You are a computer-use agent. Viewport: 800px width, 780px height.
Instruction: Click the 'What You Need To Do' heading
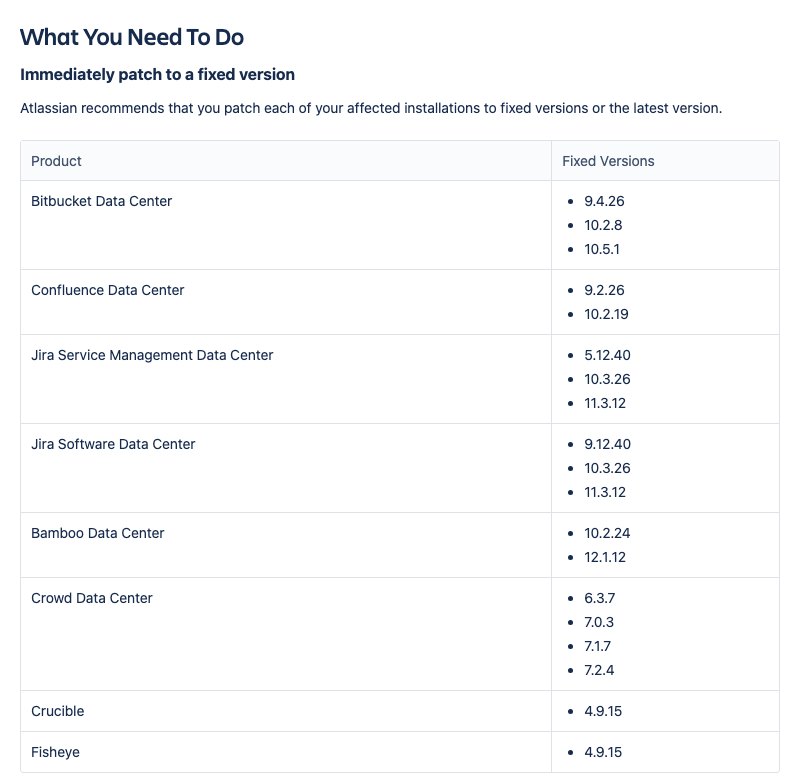(132, 37)
